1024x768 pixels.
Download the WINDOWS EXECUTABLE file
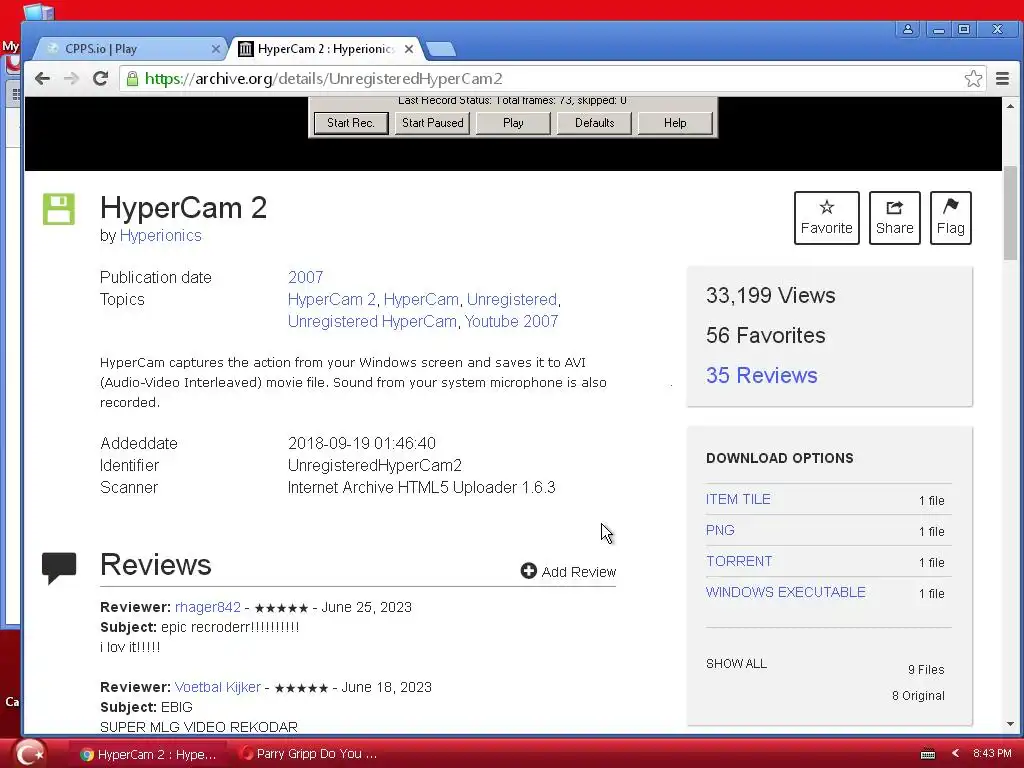click(786, 592)
